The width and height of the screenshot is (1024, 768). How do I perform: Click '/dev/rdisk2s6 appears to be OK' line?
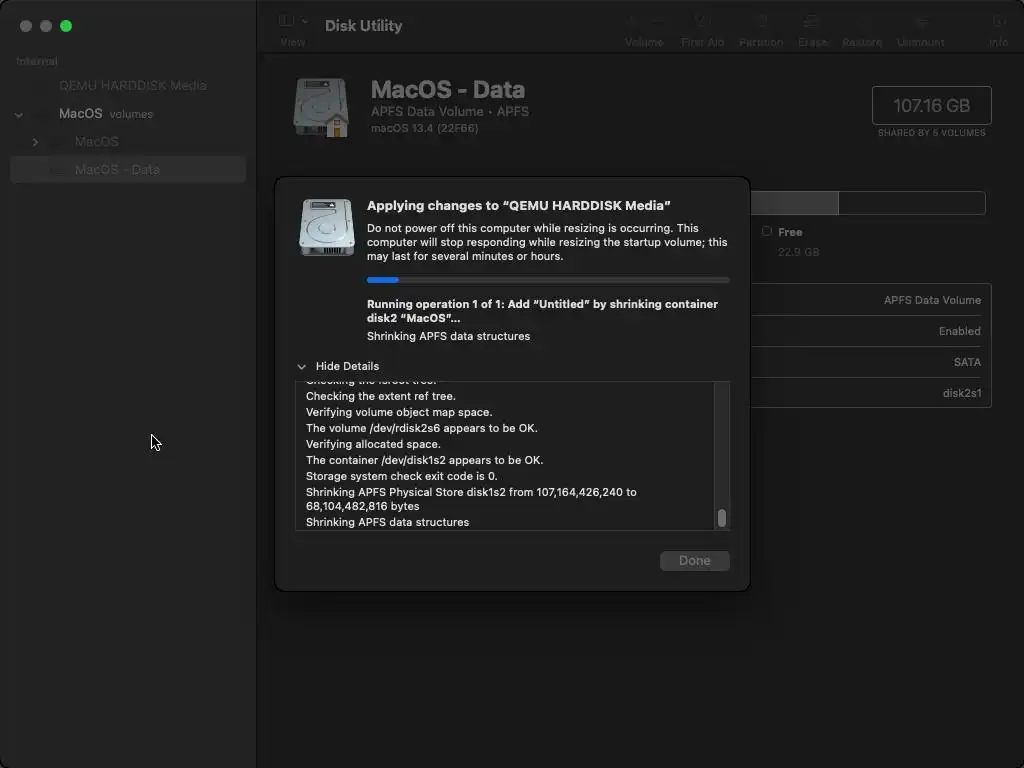tap(422, 428)
